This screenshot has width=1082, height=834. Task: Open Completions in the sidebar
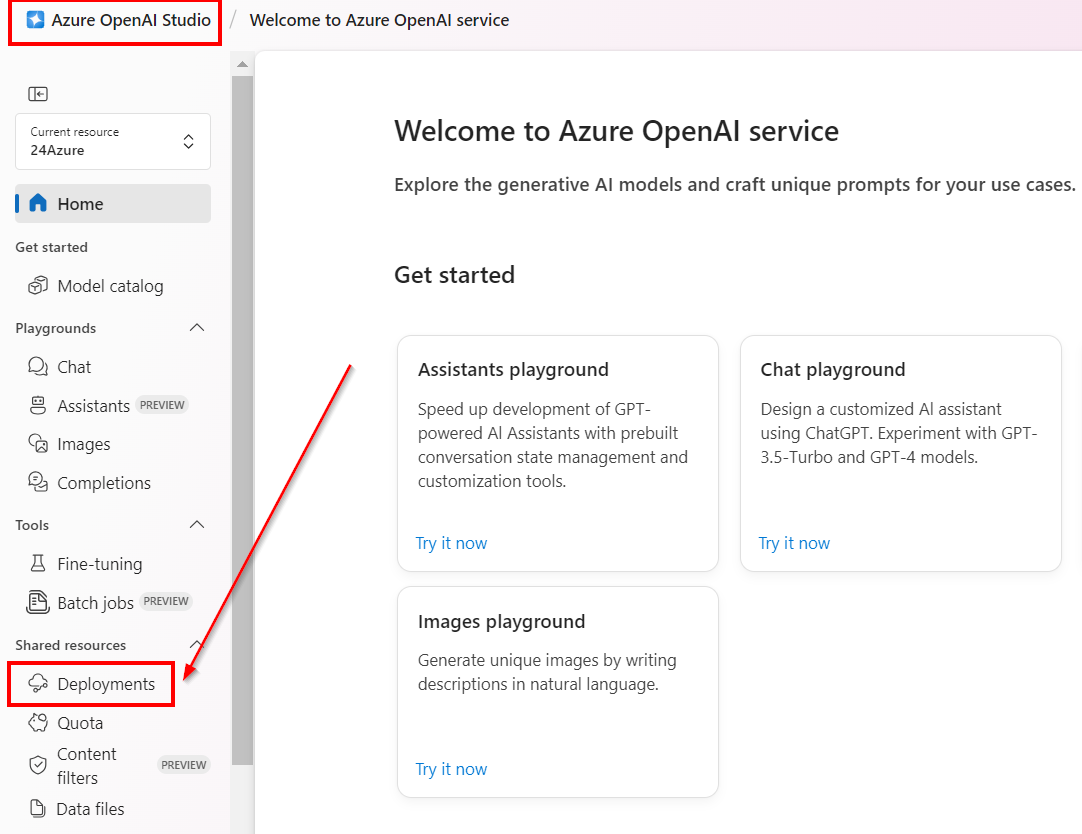103,483
